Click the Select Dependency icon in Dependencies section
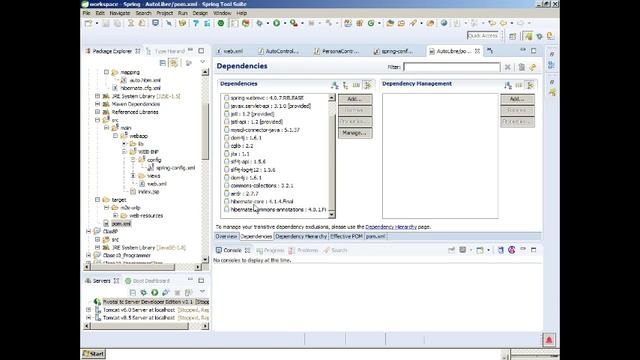This screenshot has width=640, height=360. click(x=335, y=85)
